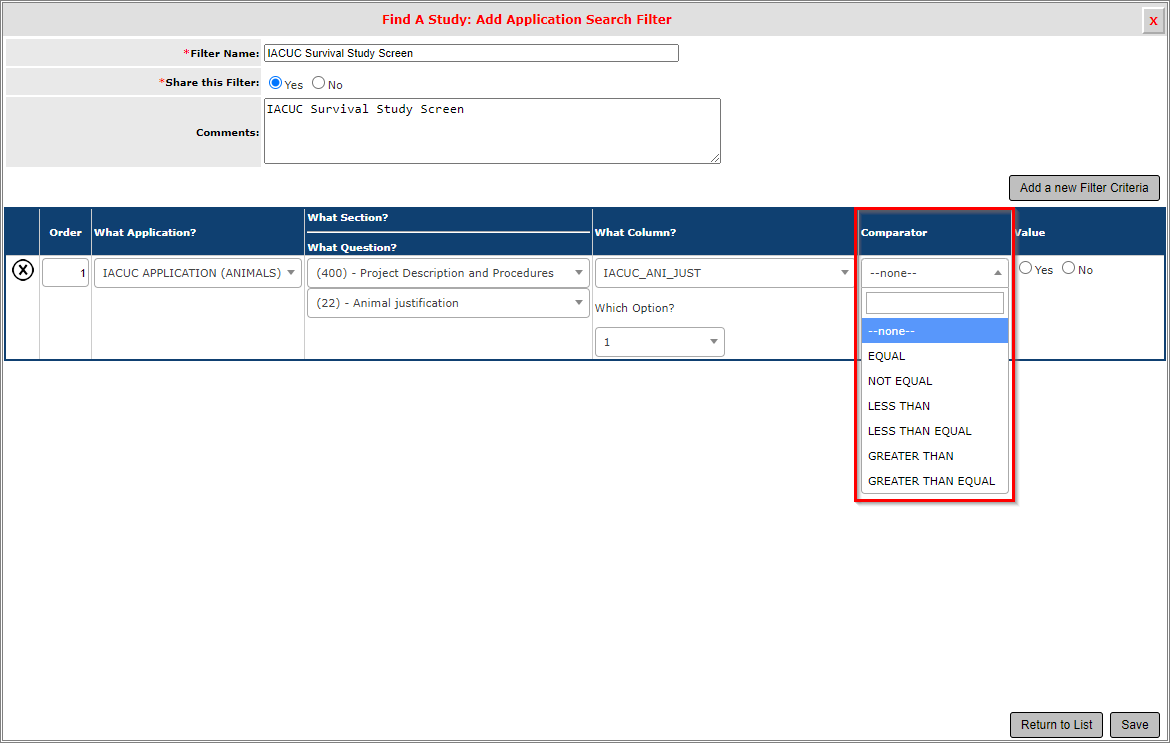Focus the Filter Name input field
1170x743 pixels.
click(x=471, y=53)
